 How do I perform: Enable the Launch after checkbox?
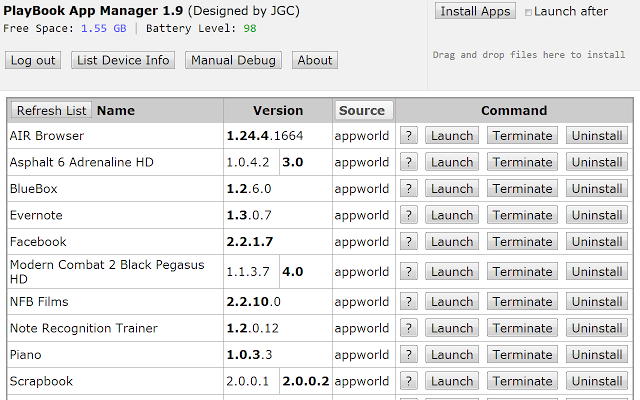528,12
